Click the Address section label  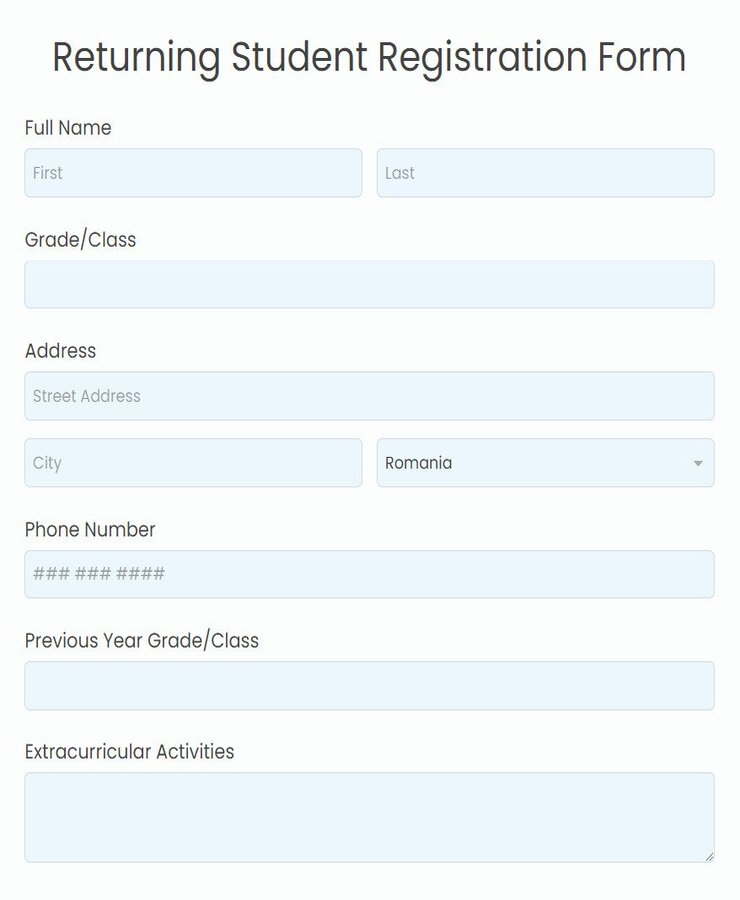coord(60,351)
